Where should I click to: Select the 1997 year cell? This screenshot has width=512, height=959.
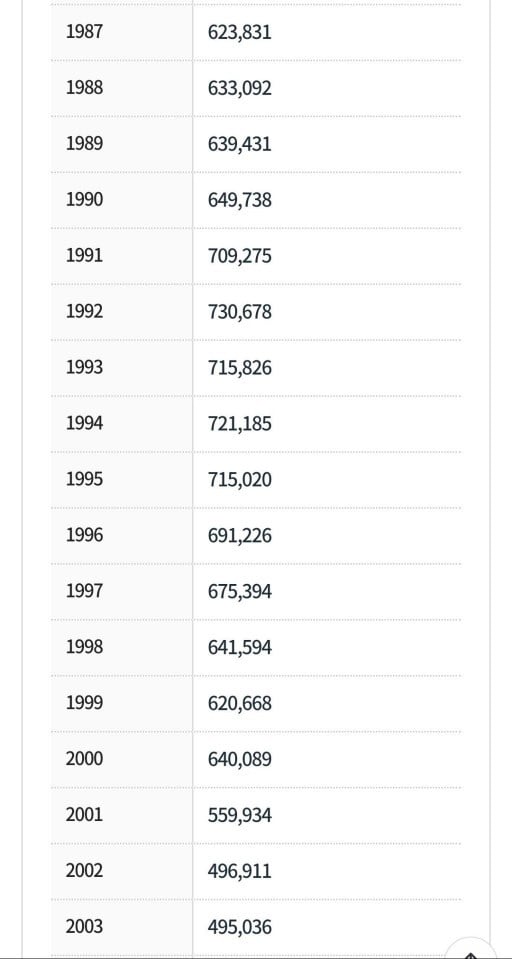click(x=122, y=591)
